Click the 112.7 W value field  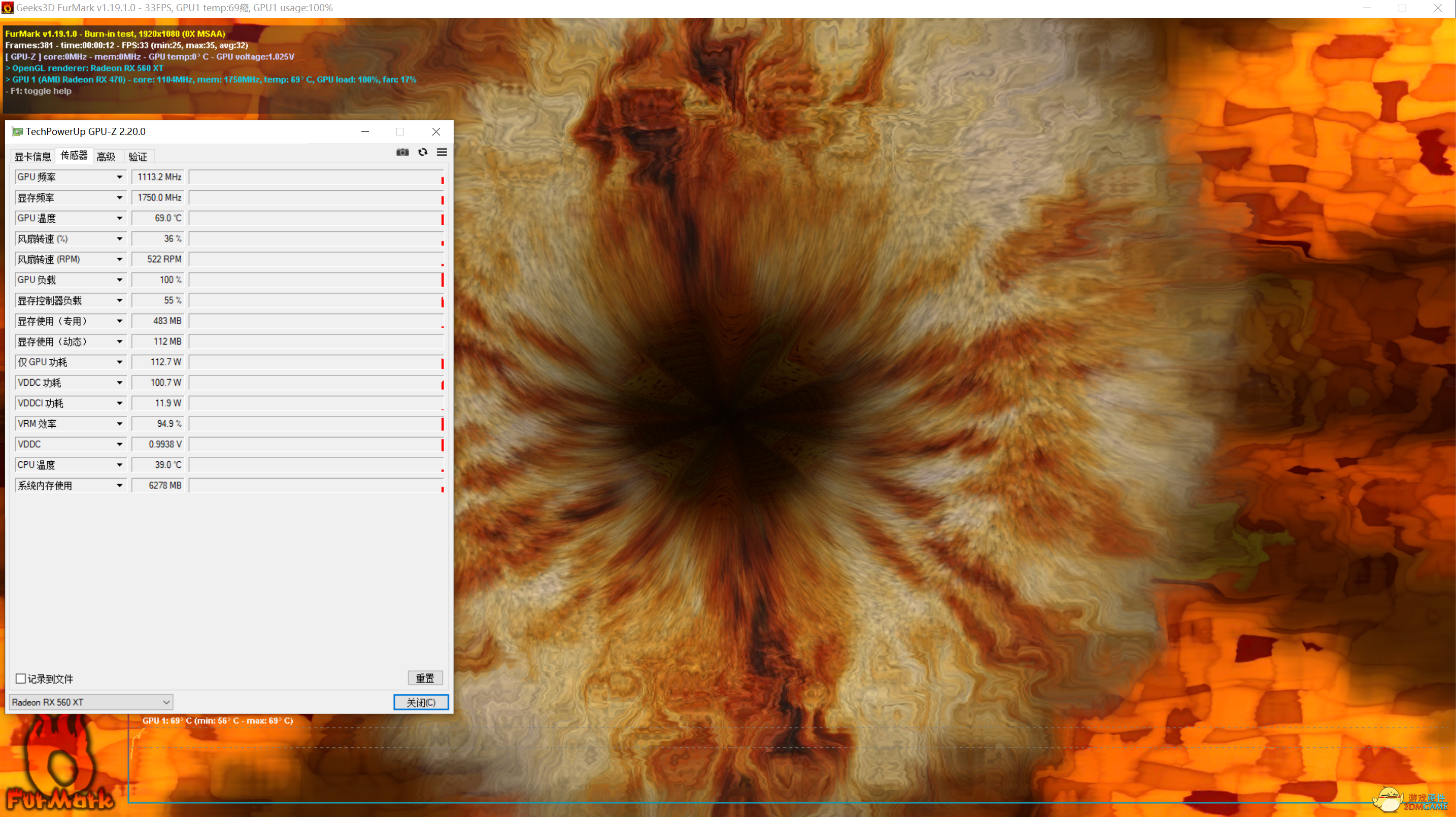point(158,362)
